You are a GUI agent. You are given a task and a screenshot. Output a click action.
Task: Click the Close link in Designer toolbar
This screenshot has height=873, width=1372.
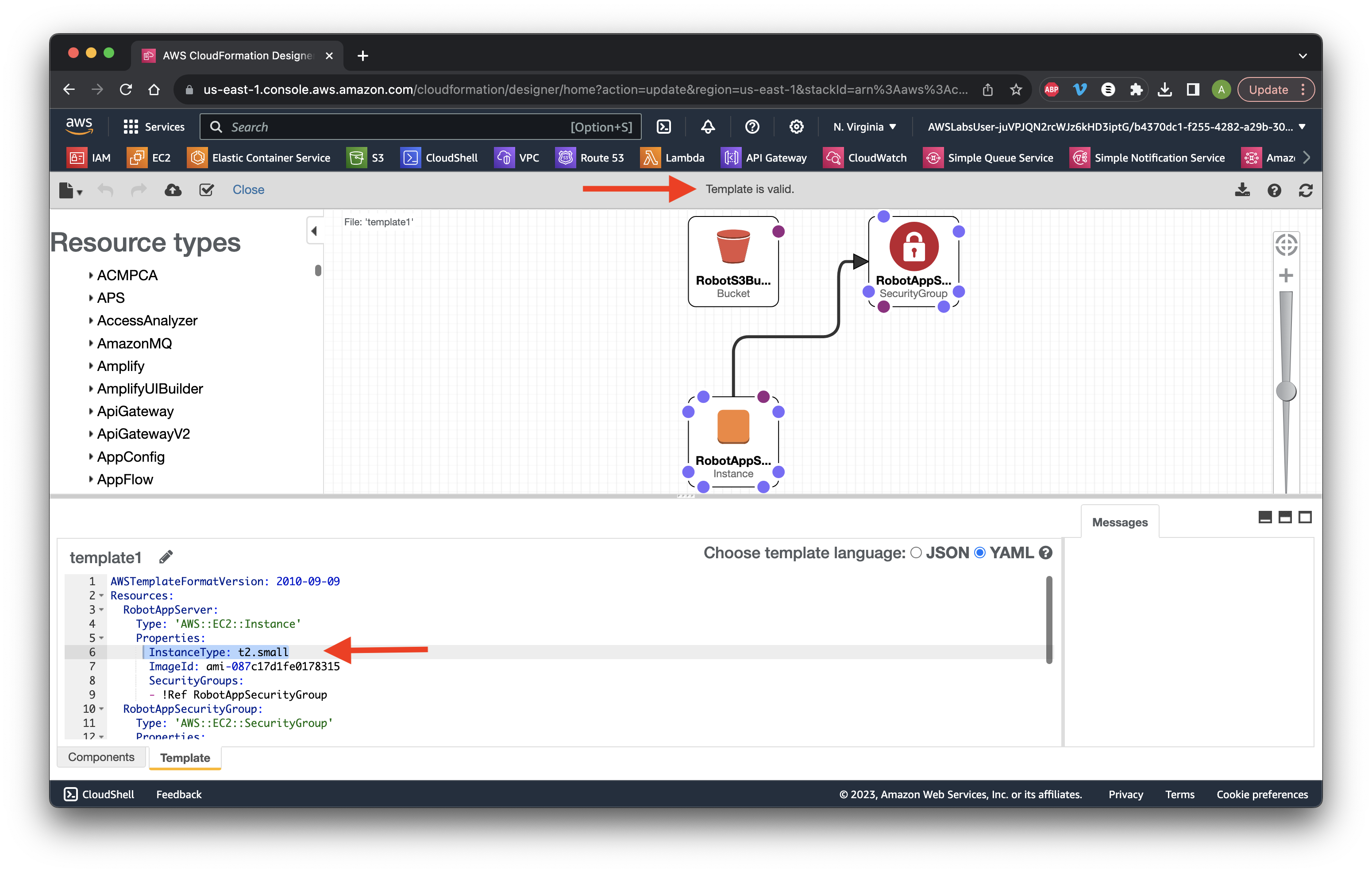coord(248,190)
